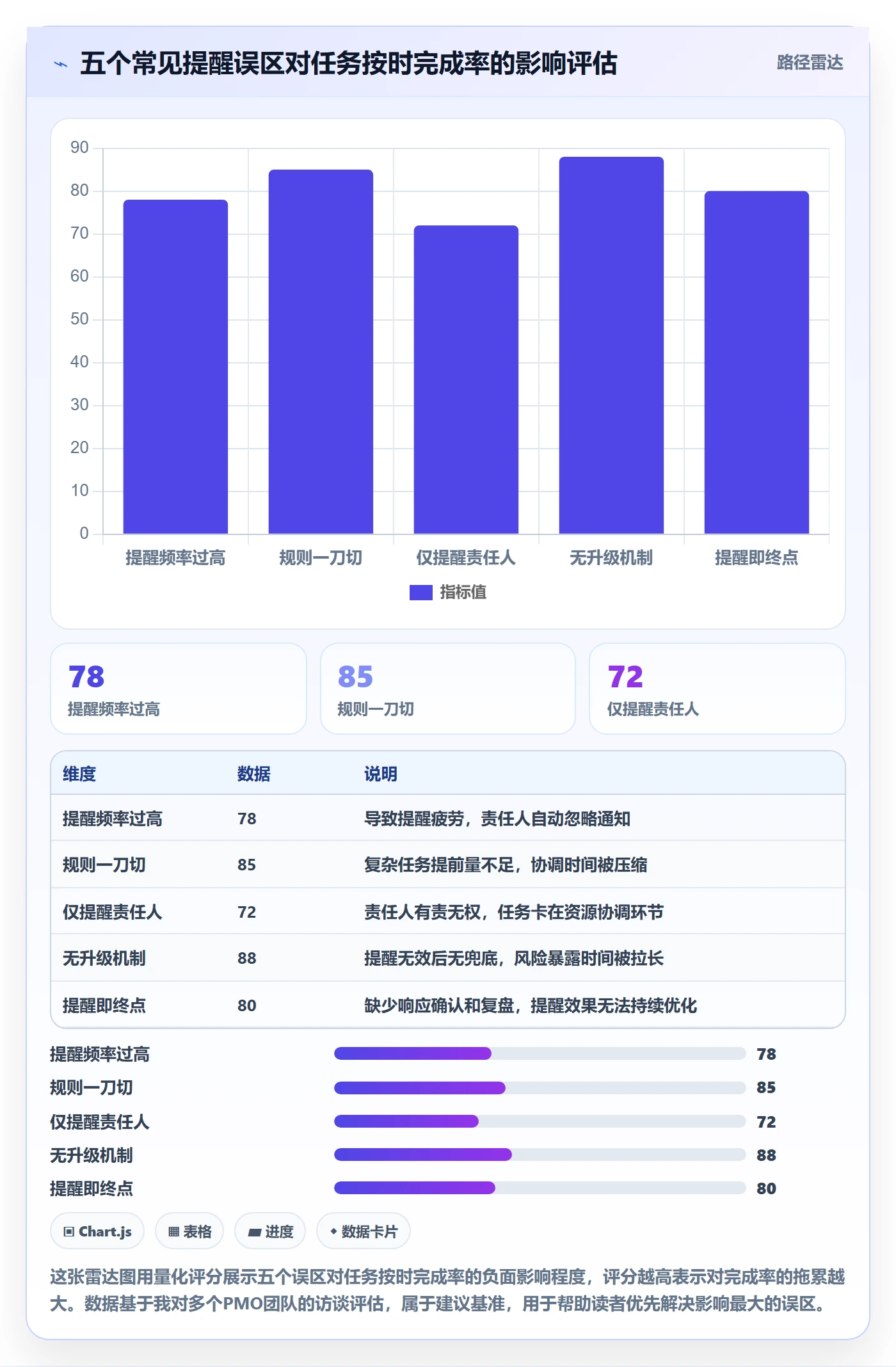
Task: Open the 78 提醒频率过高 data card
Action: [x=179, y=689]
